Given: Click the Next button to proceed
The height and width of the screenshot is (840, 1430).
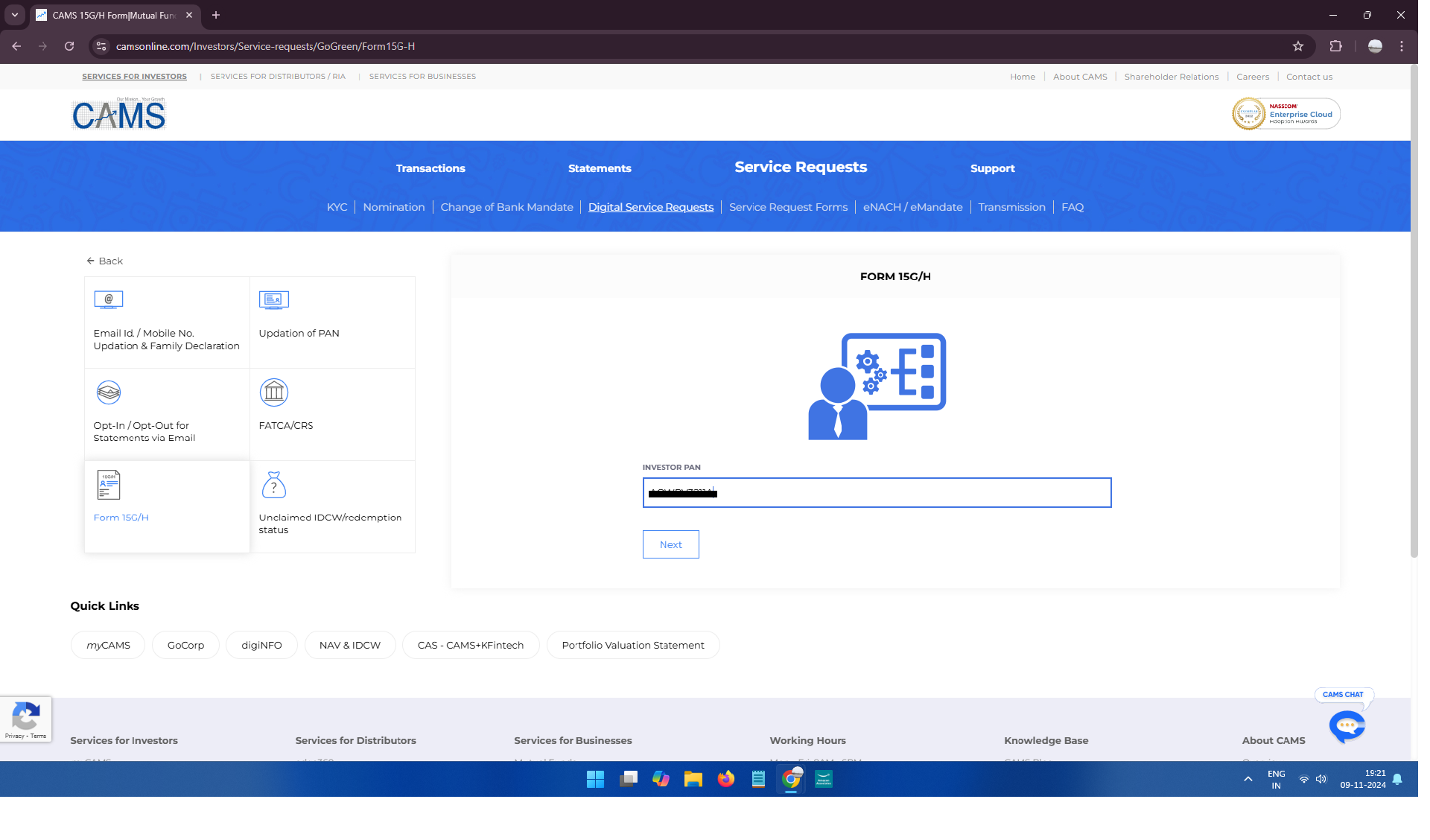Looking at the screenshot, I should tap(671, 544).
